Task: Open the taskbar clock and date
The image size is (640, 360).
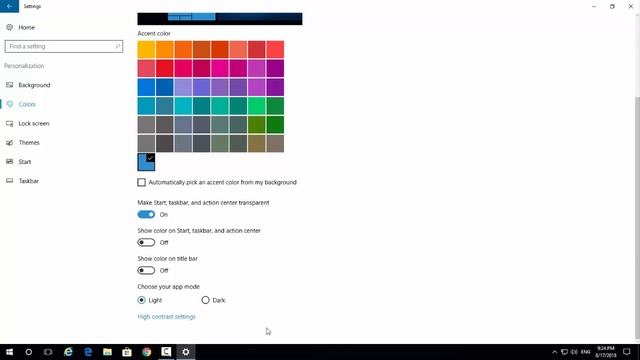Action: 606,352
